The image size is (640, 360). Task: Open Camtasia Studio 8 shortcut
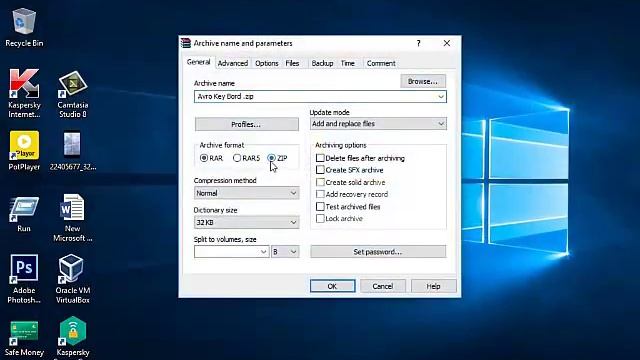click(x=73, y=94)
